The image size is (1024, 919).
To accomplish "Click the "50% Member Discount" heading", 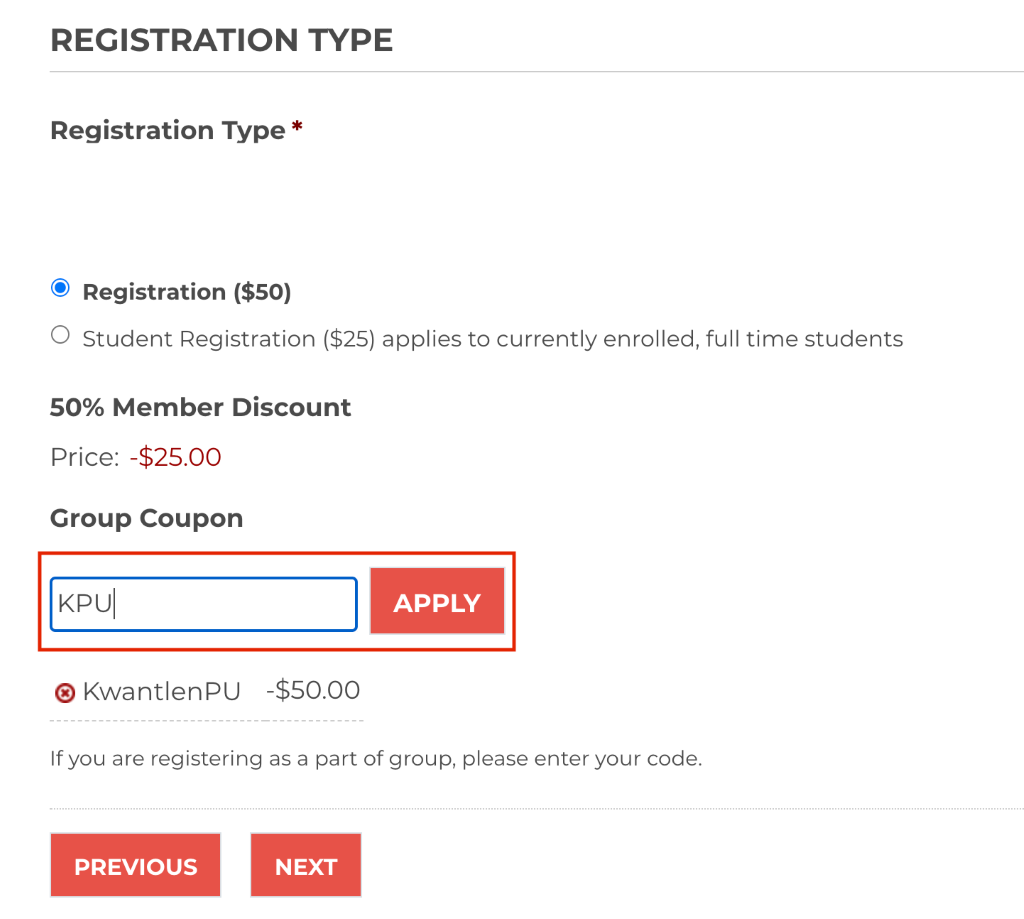I will pos(200,407).
